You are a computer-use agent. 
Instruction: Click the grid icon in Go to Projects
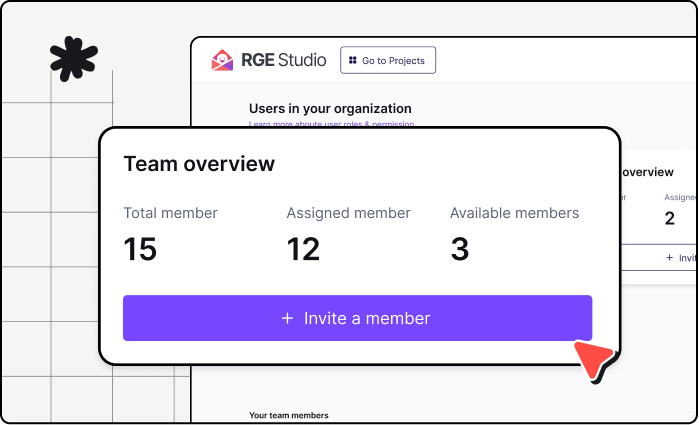[x=353, y=60]
